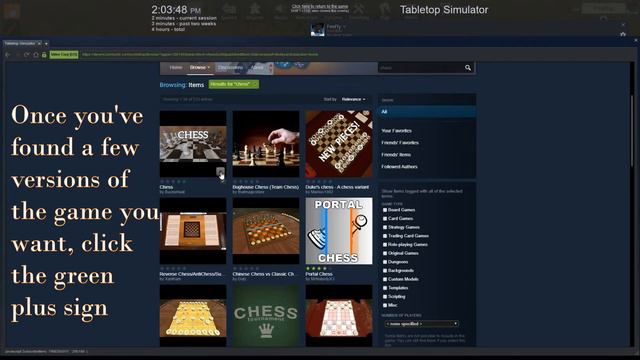Open the Browse tab dropdown

[x=200, y=68]
